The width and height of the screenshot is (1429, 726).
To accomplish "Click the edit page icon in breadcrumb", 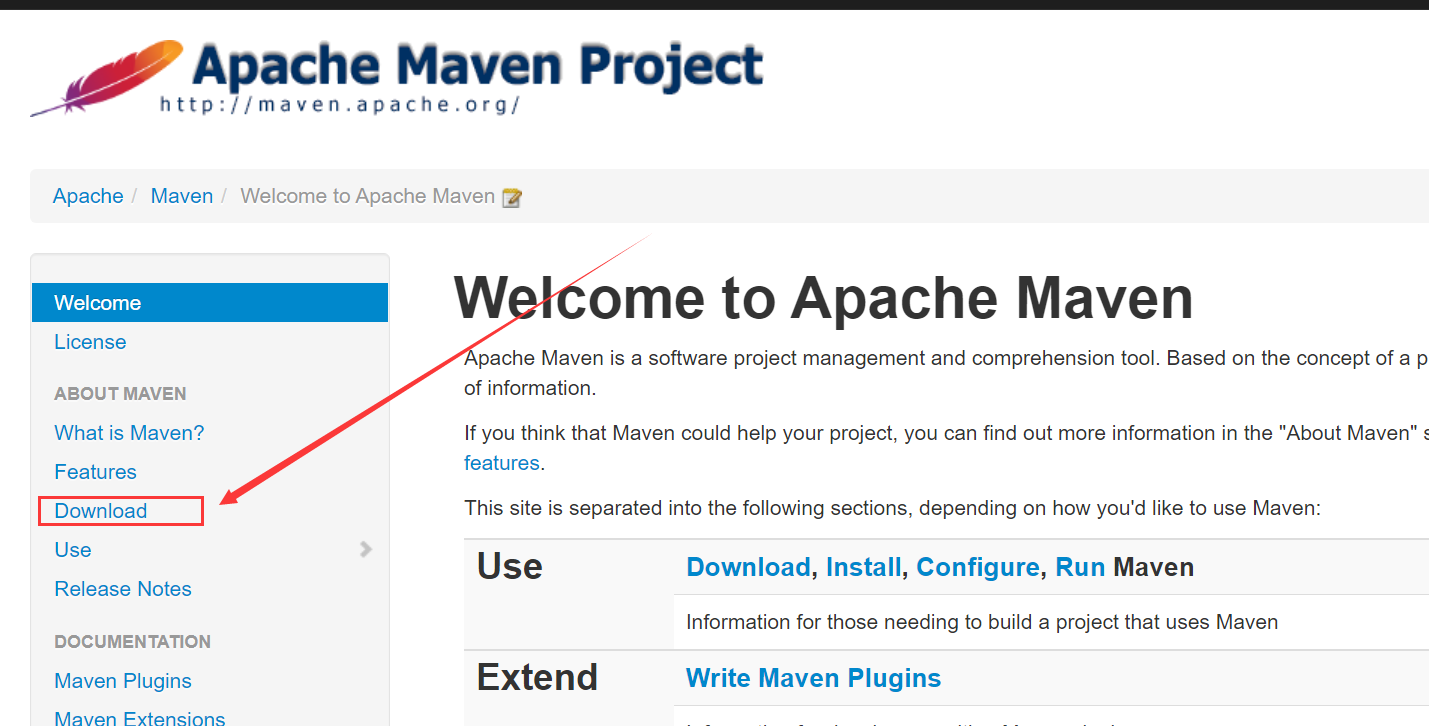I will [x=512, y=197].
